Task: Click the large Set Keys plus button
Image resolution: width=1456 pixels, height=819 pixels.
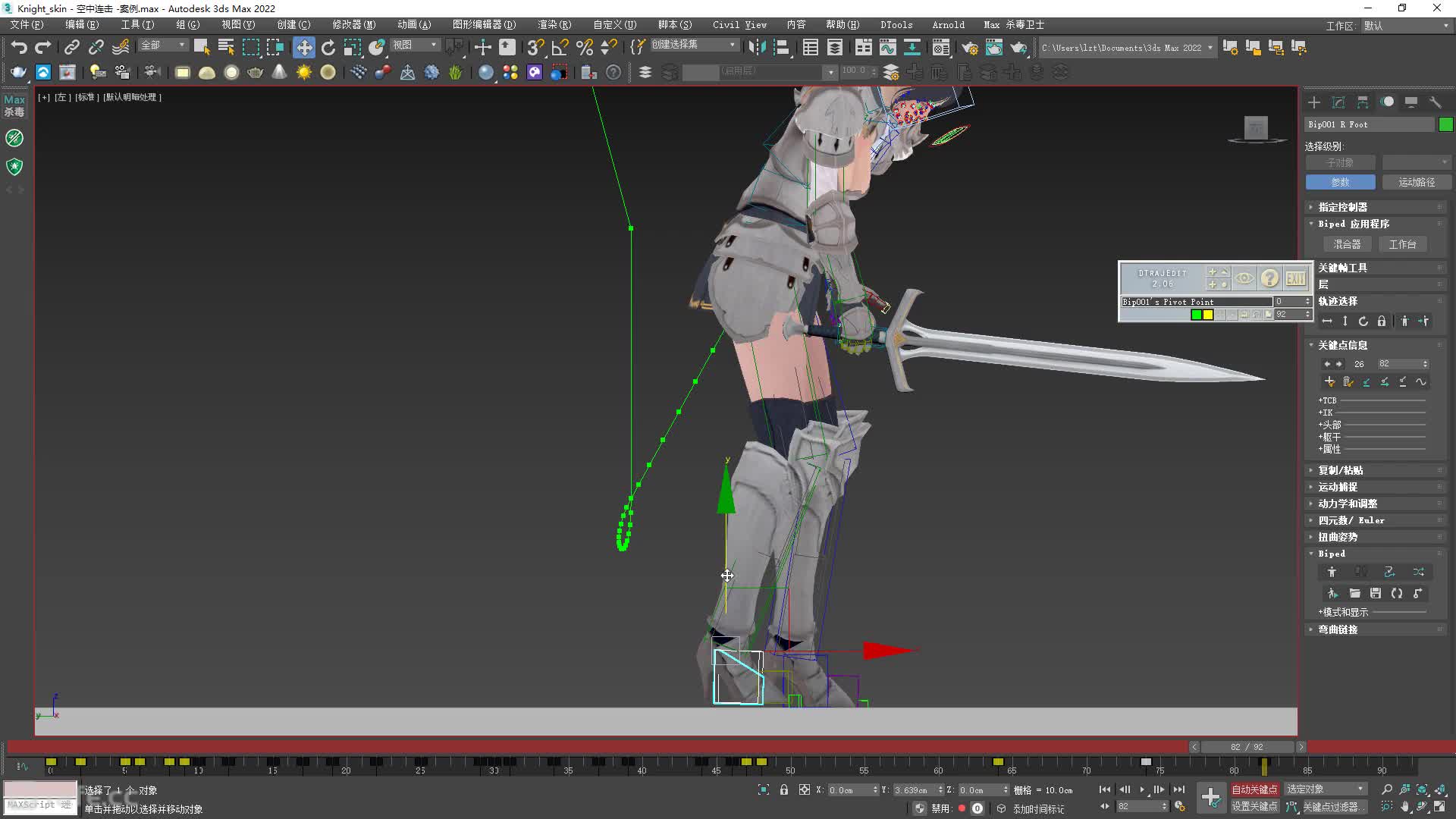Action: tap(1211, 798)
